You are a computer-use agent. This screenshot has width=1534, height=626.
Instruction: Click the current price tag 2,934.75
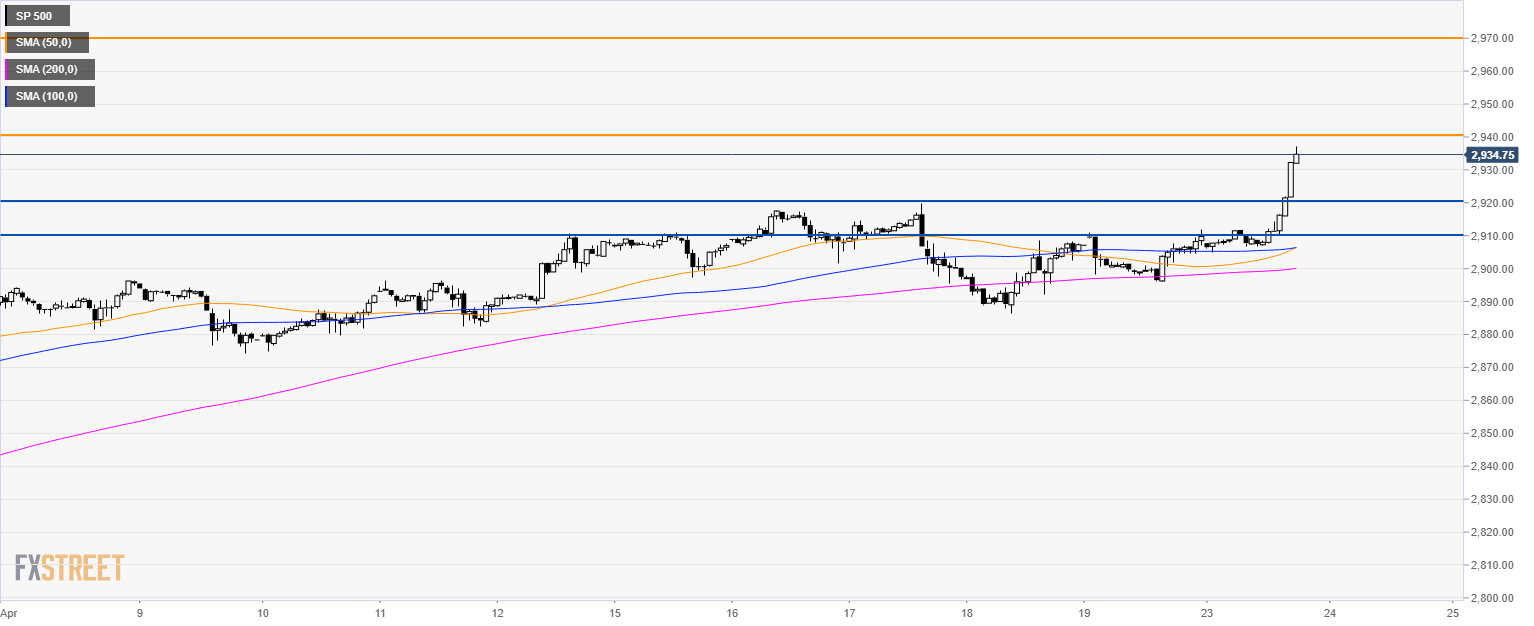point(1492,155)
